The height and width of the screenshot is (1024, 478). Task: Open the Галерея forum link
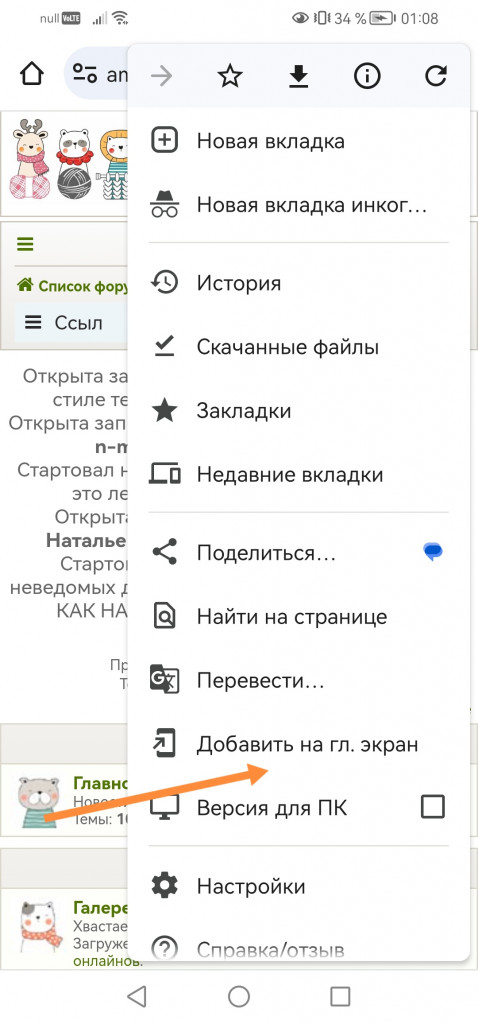[100, 908]
